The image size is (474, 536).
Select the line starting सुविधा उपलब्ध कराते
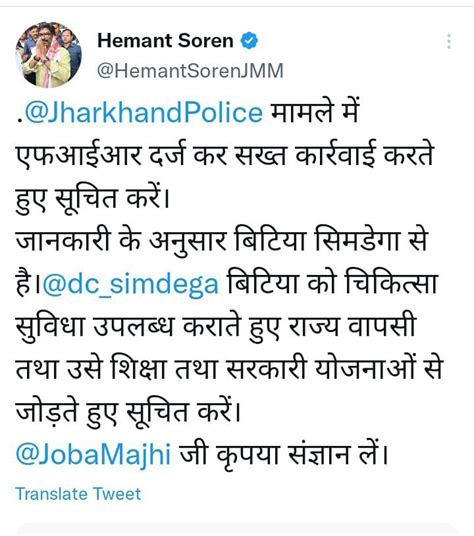click(216, 327)
